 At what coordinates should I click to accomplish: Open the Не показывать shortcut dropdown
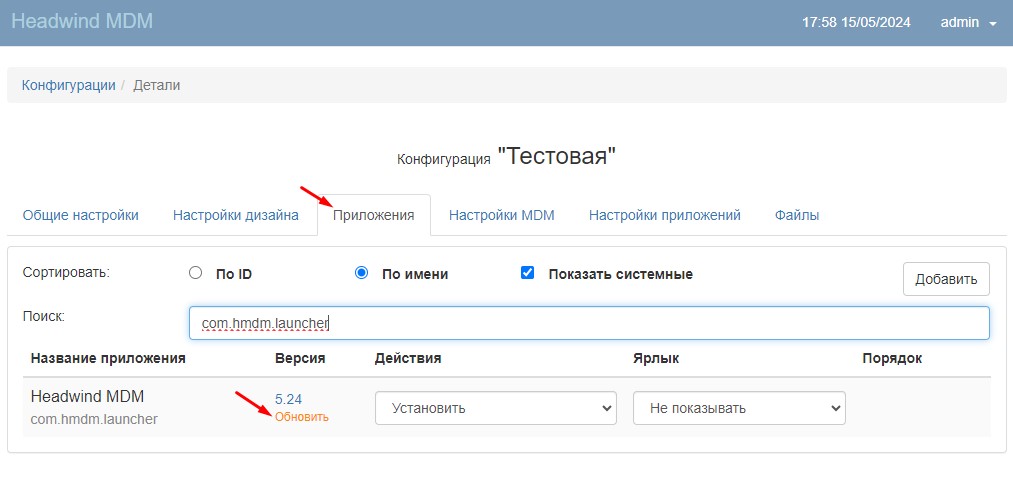[x=739, y=408]
